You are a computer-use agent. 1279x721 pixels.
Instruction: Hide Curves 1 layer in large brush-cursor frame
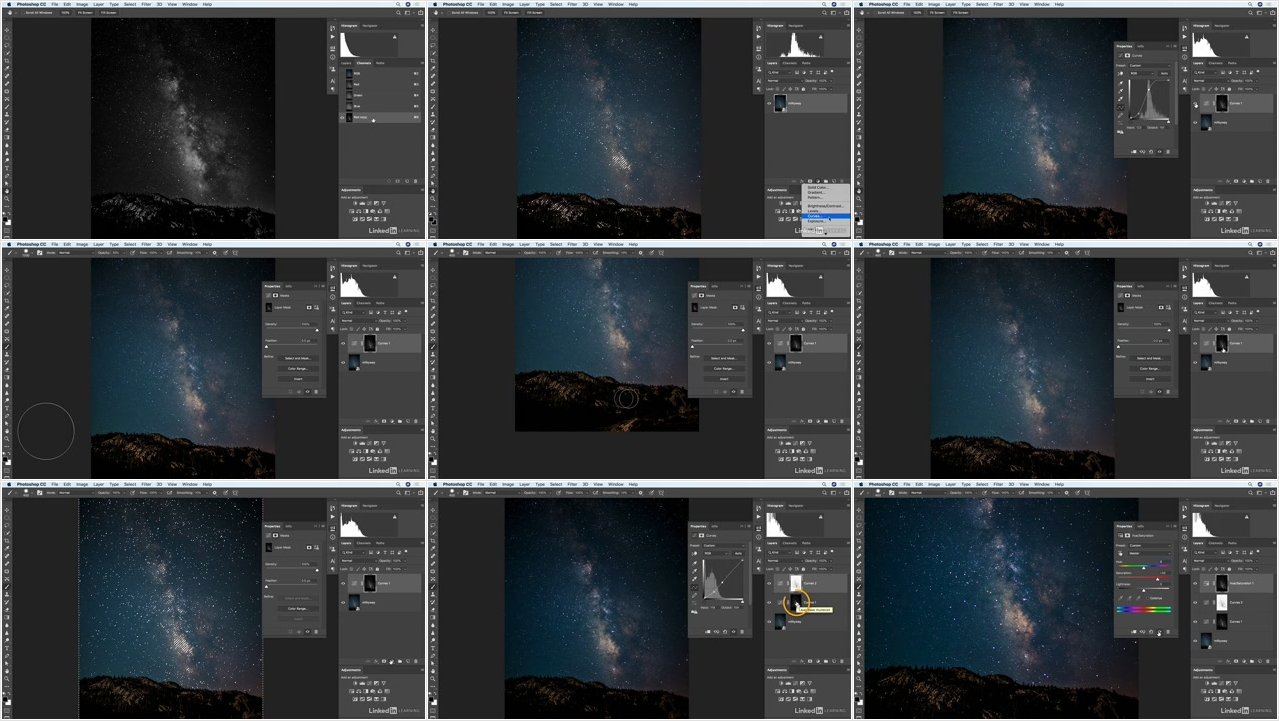(x=343, y=344)
